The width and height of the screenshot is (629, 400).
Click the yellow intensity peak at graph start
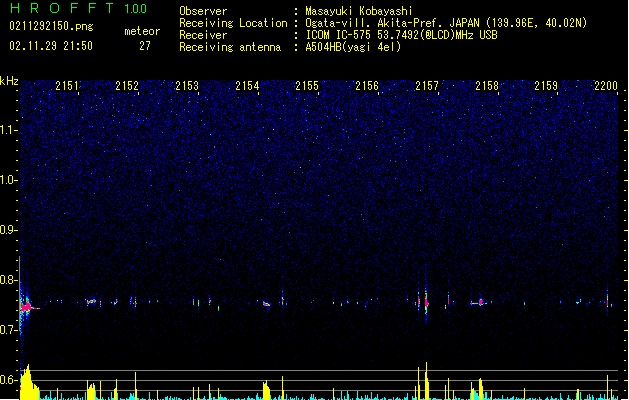(28, 383)
